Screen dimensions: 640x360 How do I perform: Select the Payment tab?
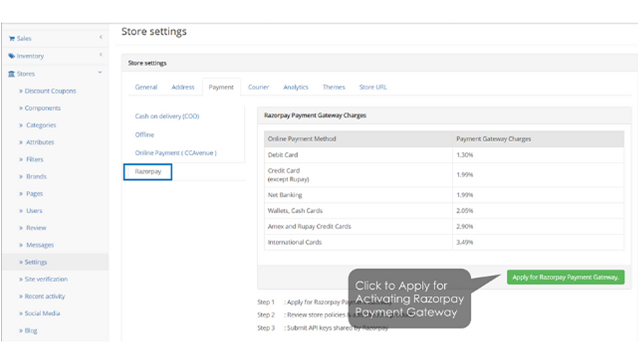221,87
